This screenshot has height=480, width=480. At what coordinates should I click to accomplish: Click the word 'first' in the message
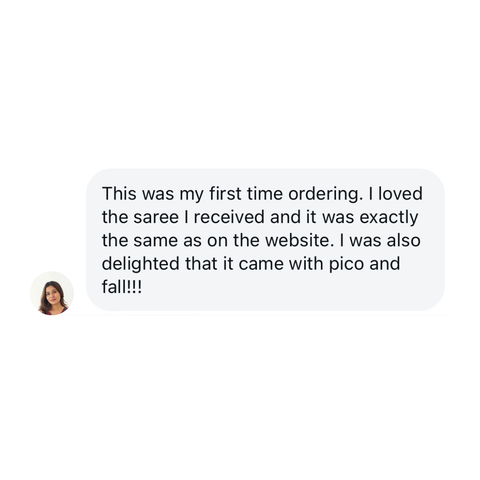point(225,194)
